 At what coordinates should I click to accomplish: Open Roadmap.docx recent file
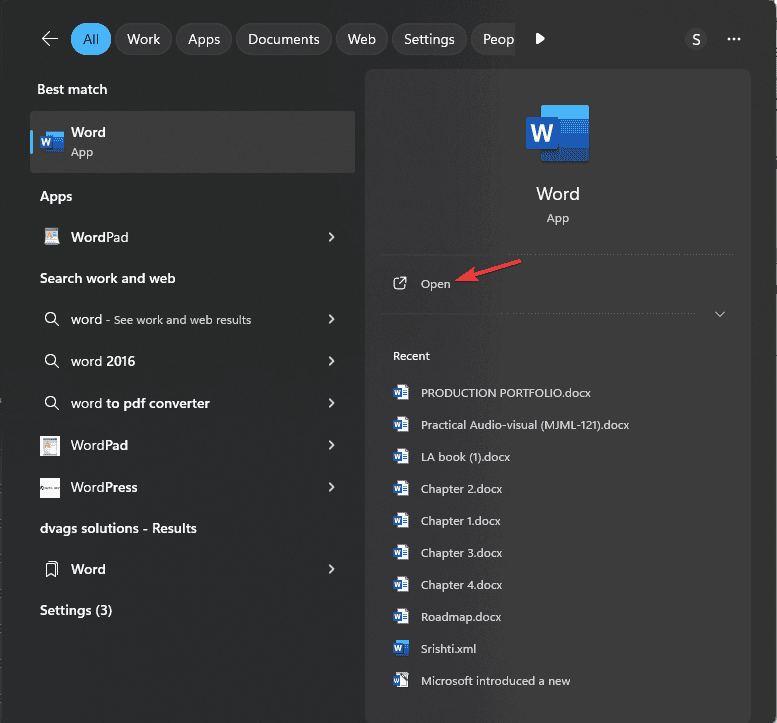pos(461,617)
